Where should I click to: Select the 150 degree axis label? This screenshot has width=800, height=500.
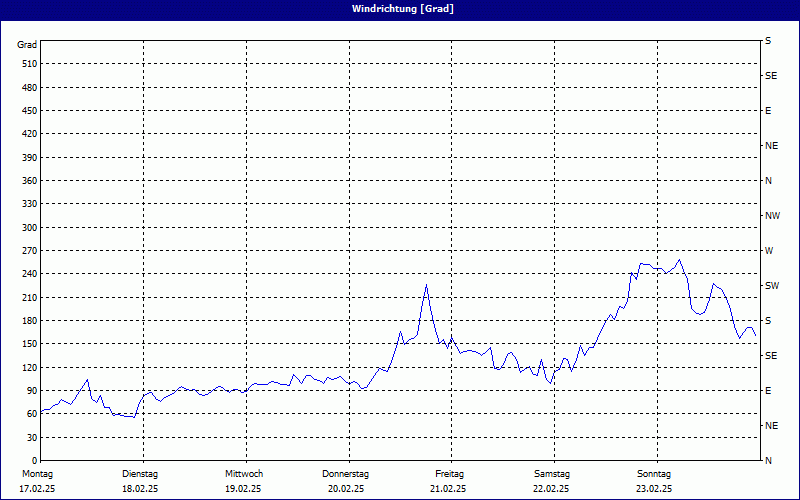click(30, 343)
